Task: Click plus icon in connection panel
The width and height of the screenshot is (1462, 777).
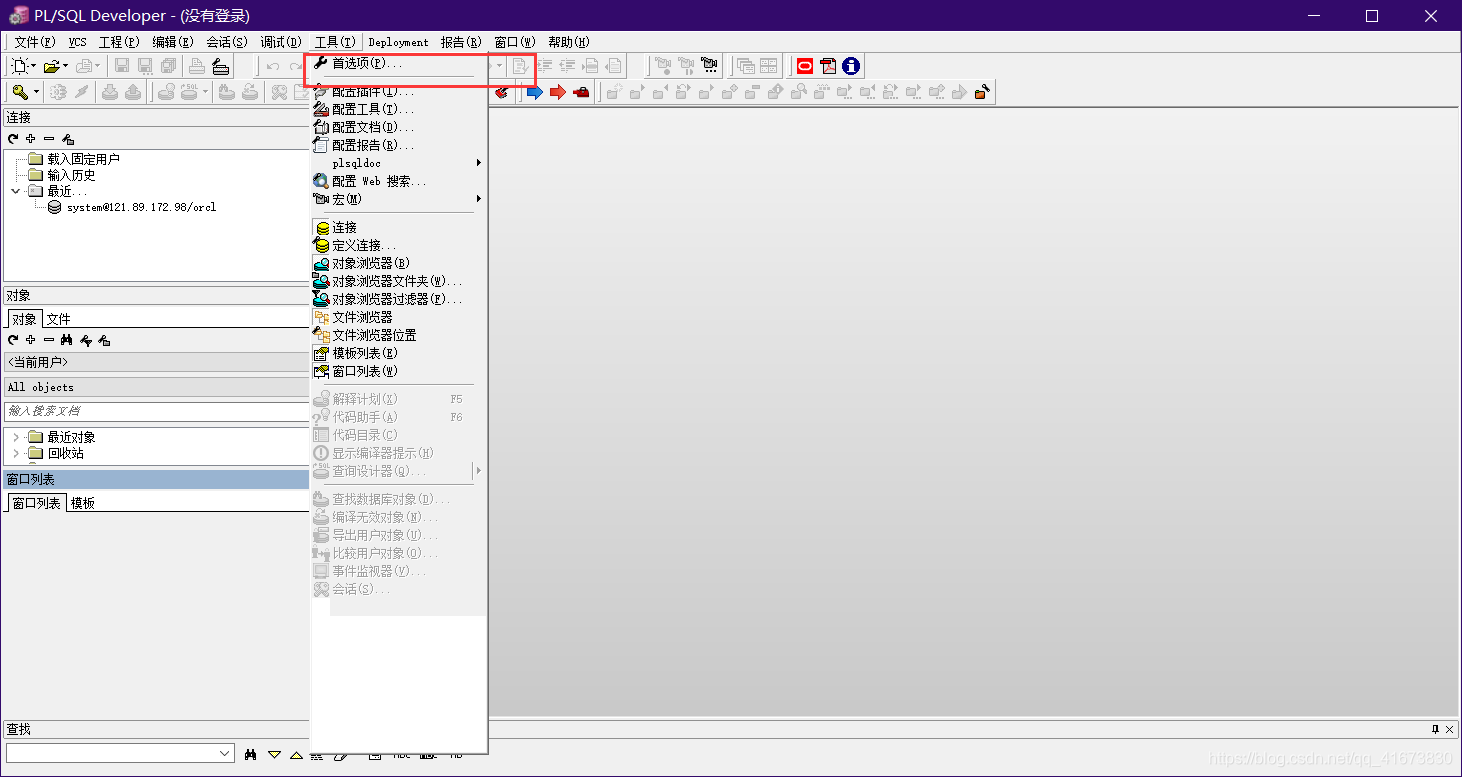Action: [31, 139]
